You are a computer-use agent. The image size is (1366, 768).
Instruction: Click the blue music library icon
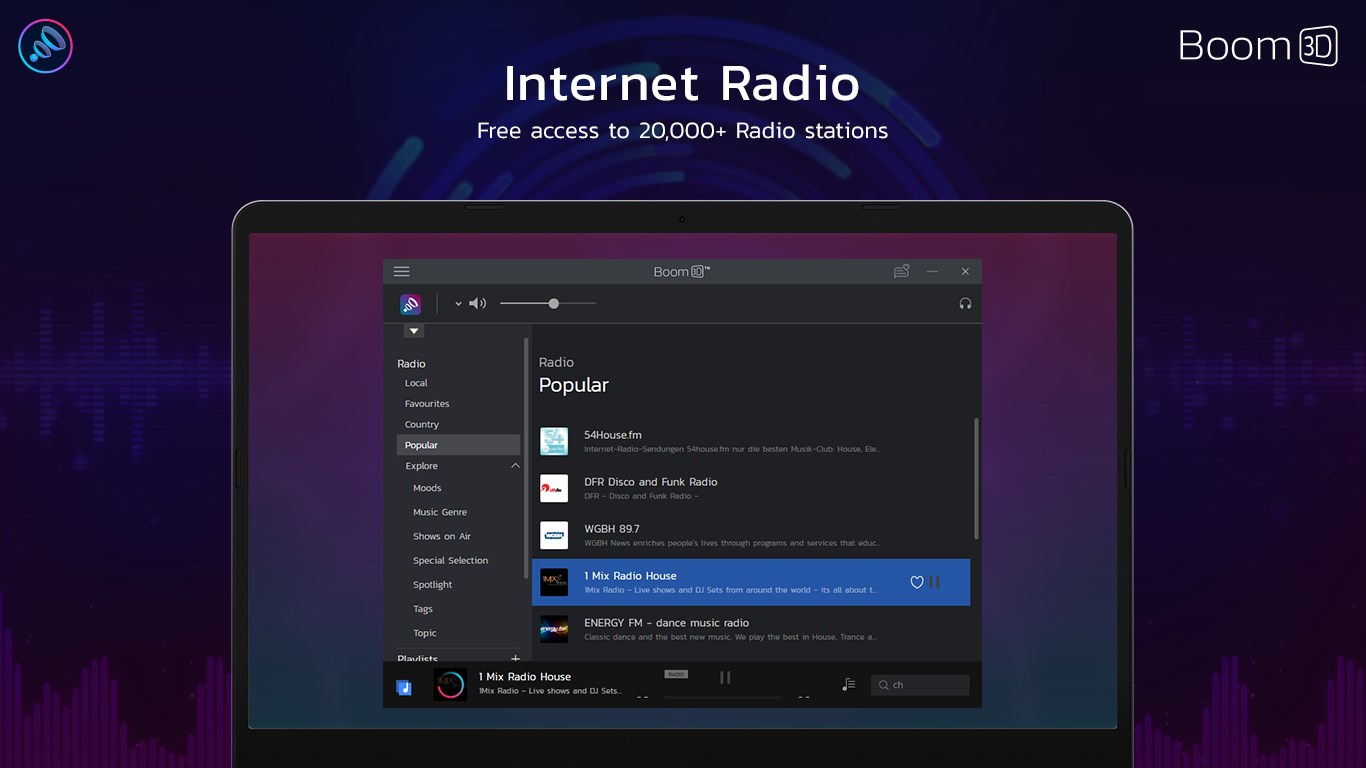[404, 687]
